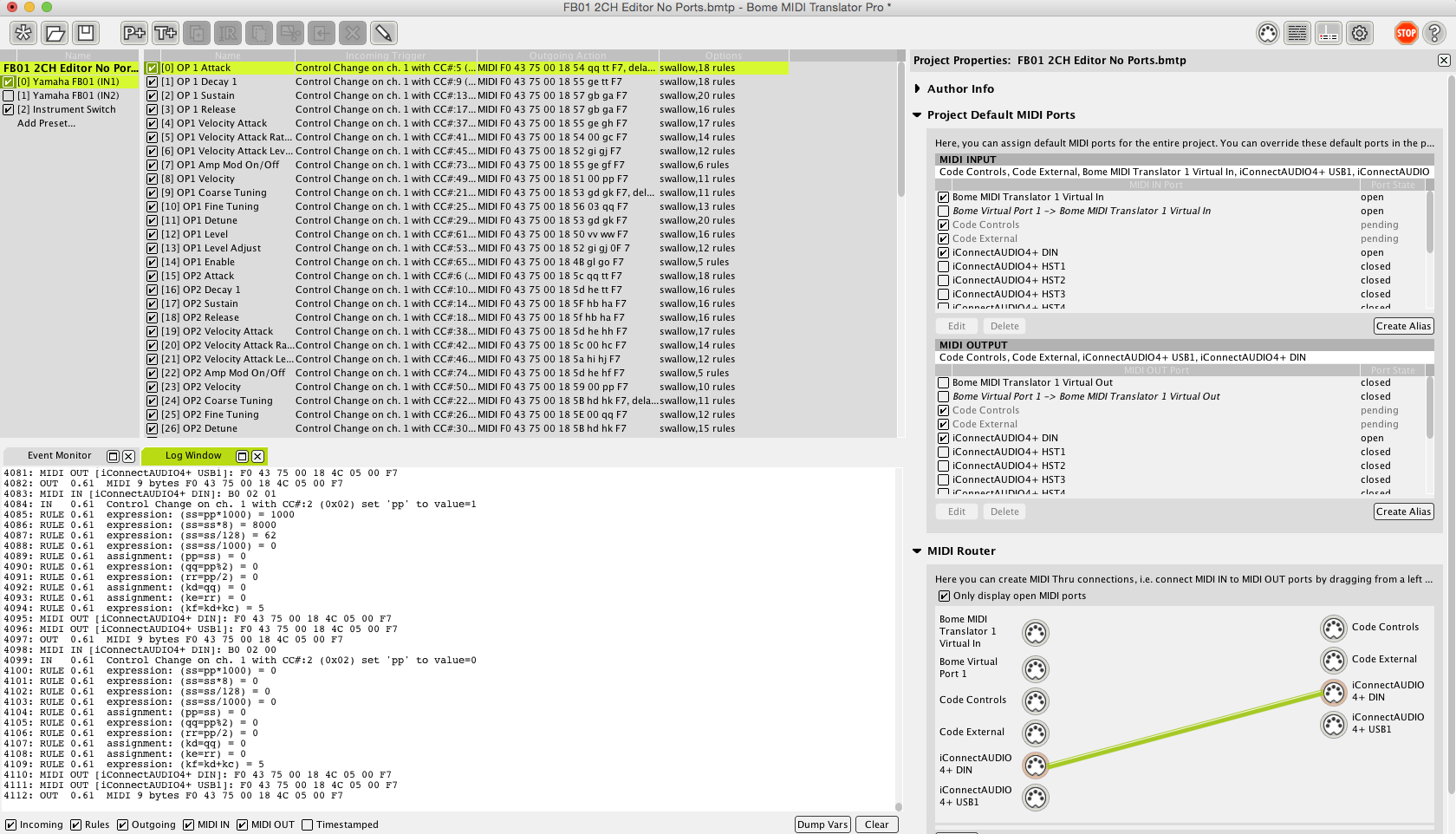Click the Outgoing Action column header
The height and width of the screenshot is (834, 1456).
click(568, 55)
